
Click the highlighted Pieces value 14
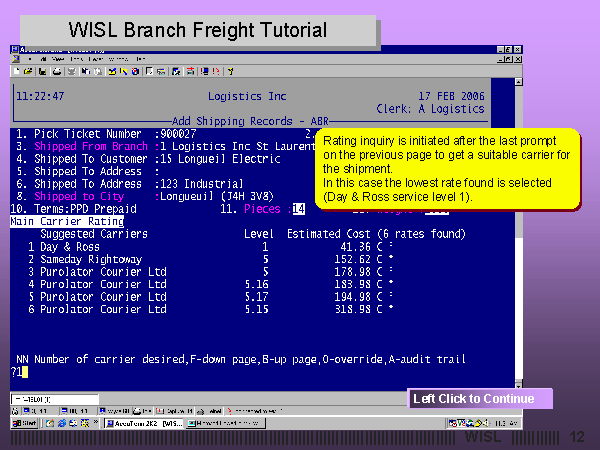click(x=298, y=209)
